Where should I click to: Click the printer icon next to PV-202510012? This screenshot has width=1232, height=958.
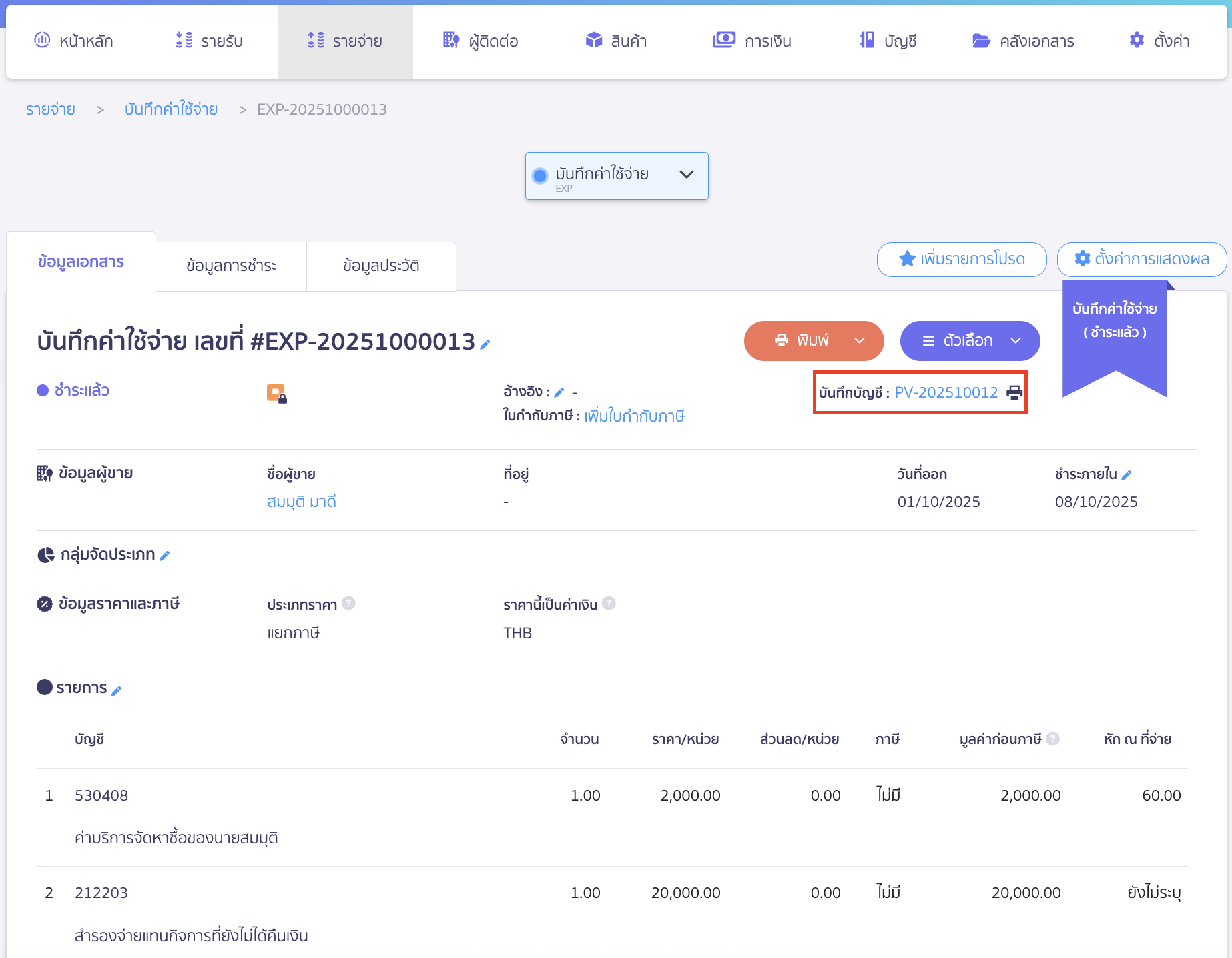1014,392
